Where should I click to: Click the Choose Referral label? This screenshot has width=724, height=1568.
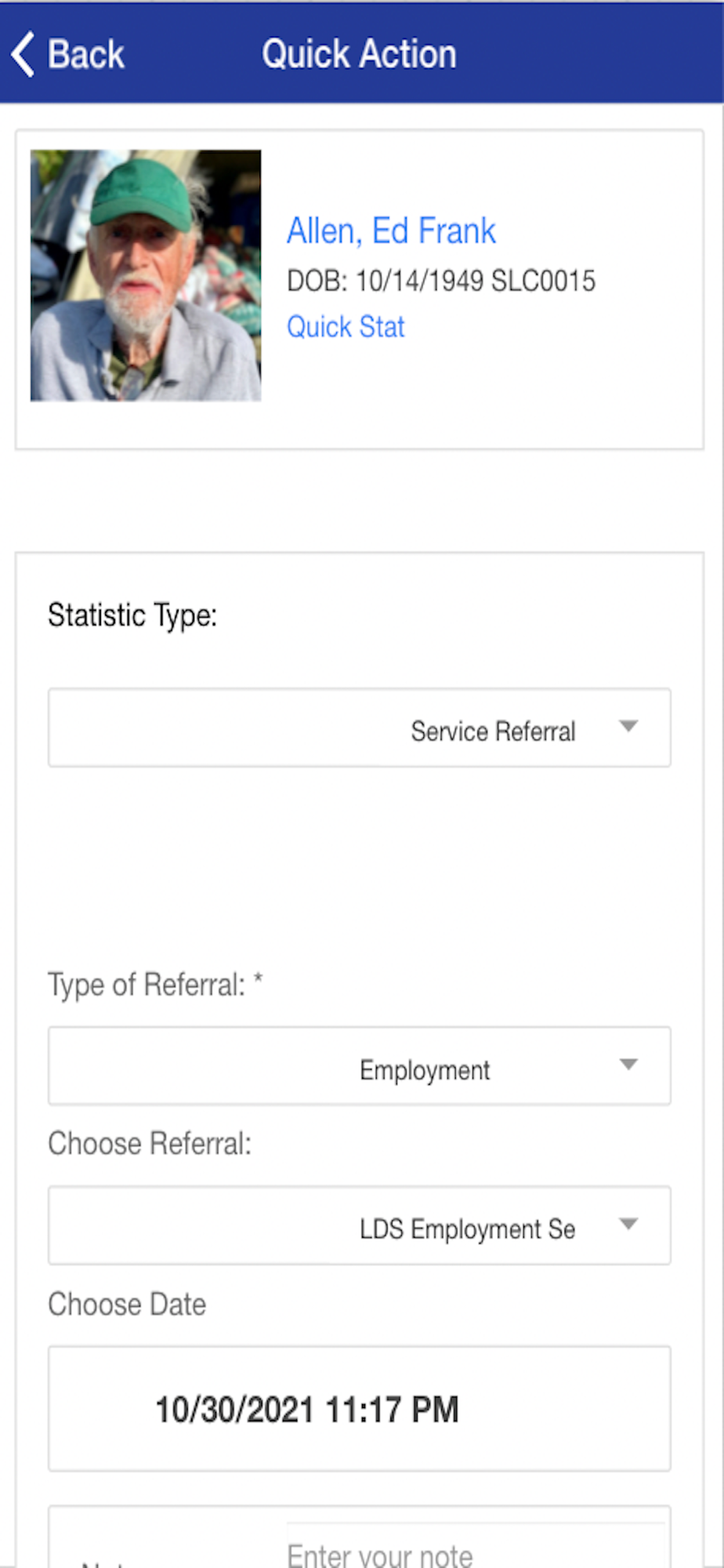[x=150, y=1144]
